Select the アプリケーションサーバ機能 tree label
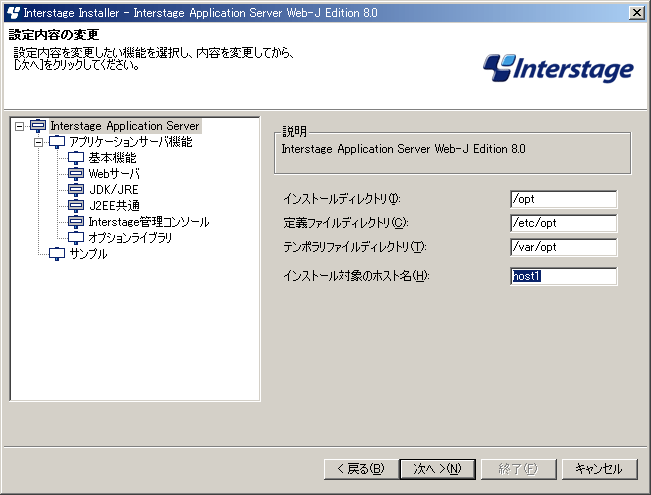This screenshot has width=651, height=495. [131, 142]
